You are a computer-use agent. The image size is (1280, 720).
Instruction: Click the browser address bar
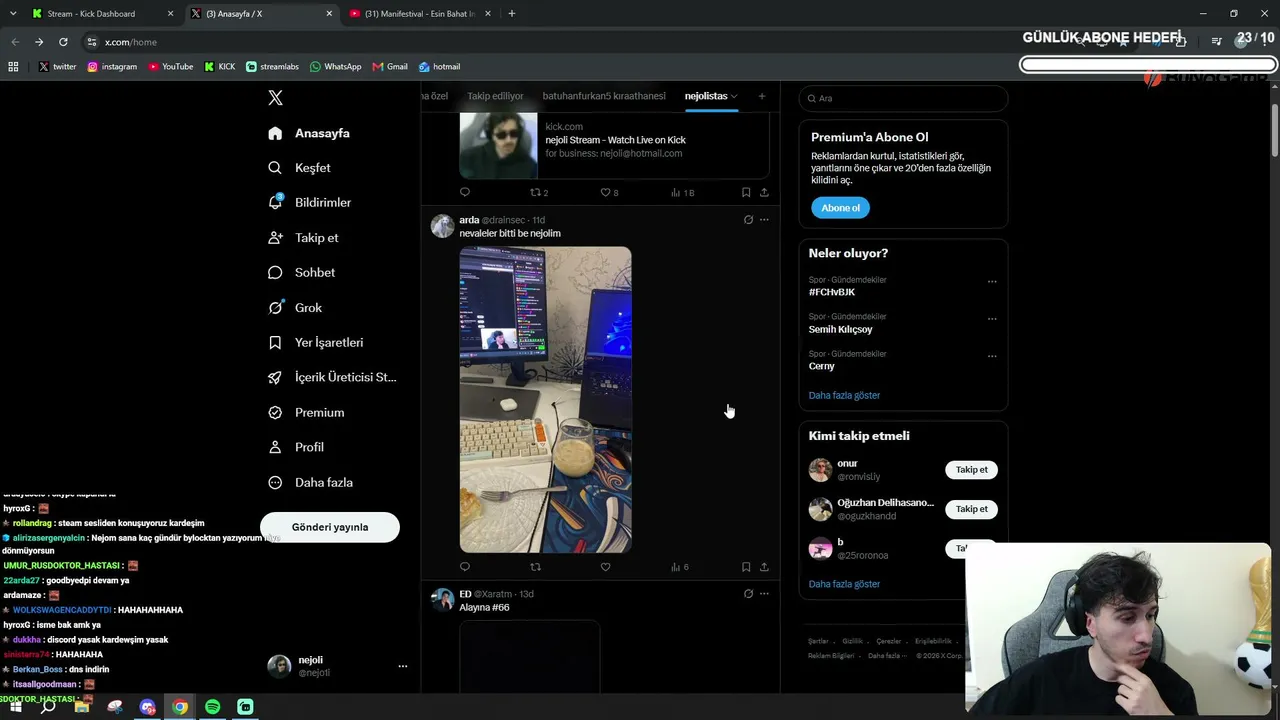560,42
